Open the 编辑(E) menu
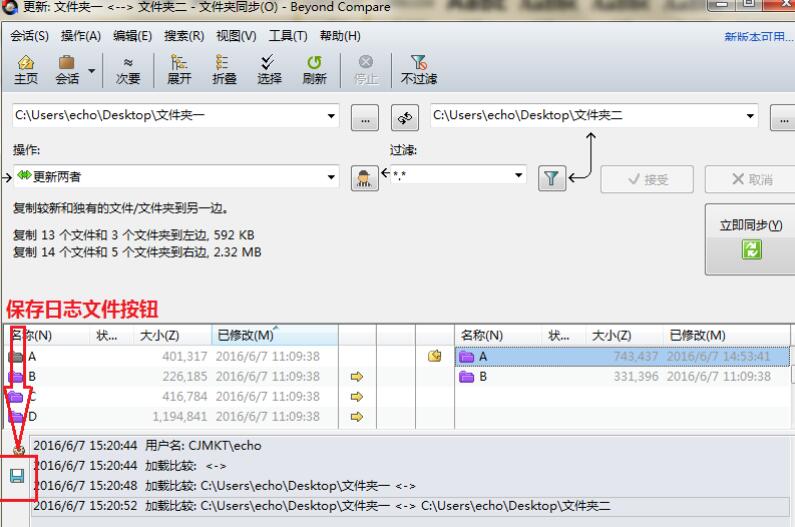Screen dimensions: 795x527 click(132, 36)
